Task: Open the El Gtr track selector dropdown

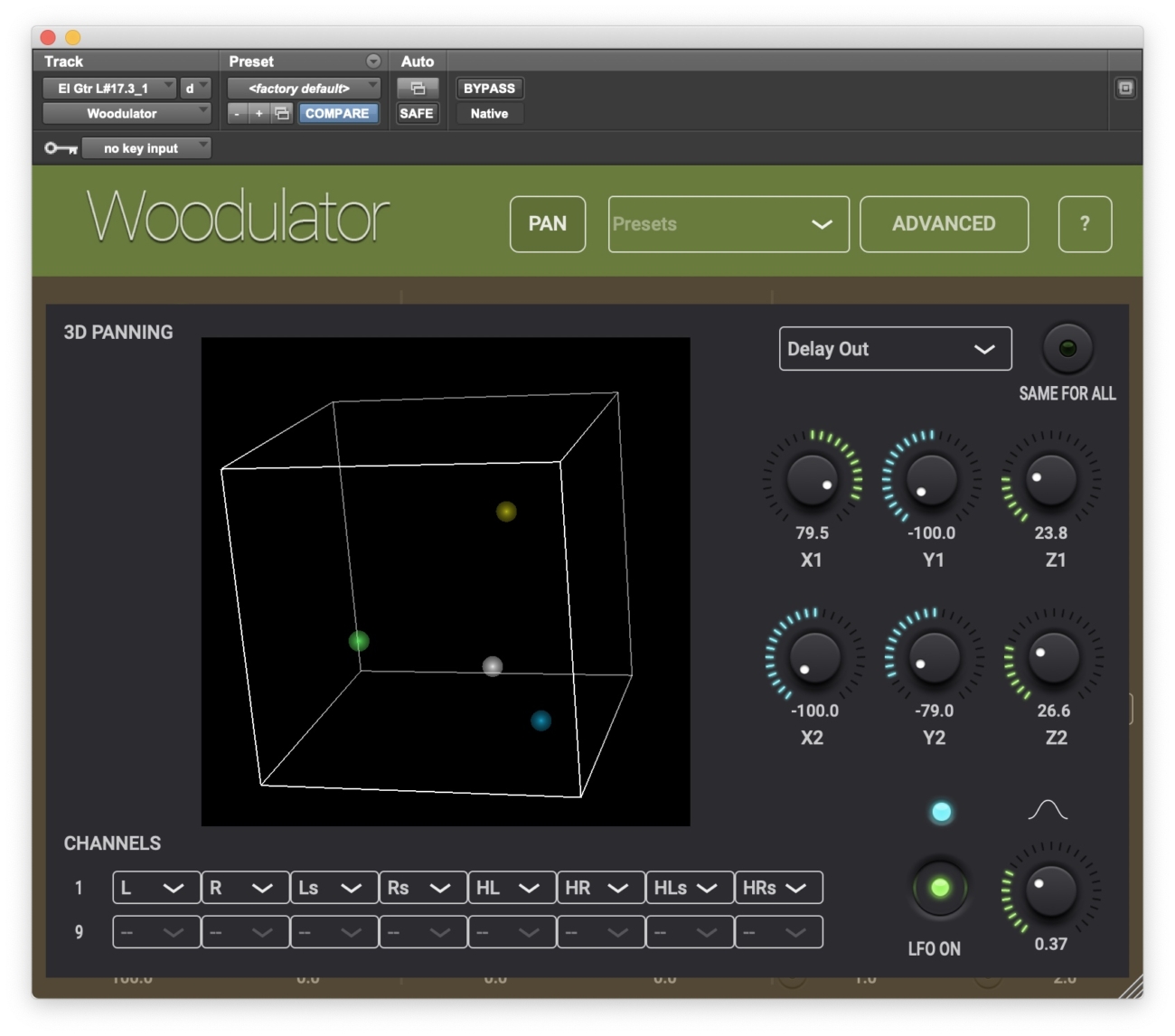Action: (x=109, y=88)
